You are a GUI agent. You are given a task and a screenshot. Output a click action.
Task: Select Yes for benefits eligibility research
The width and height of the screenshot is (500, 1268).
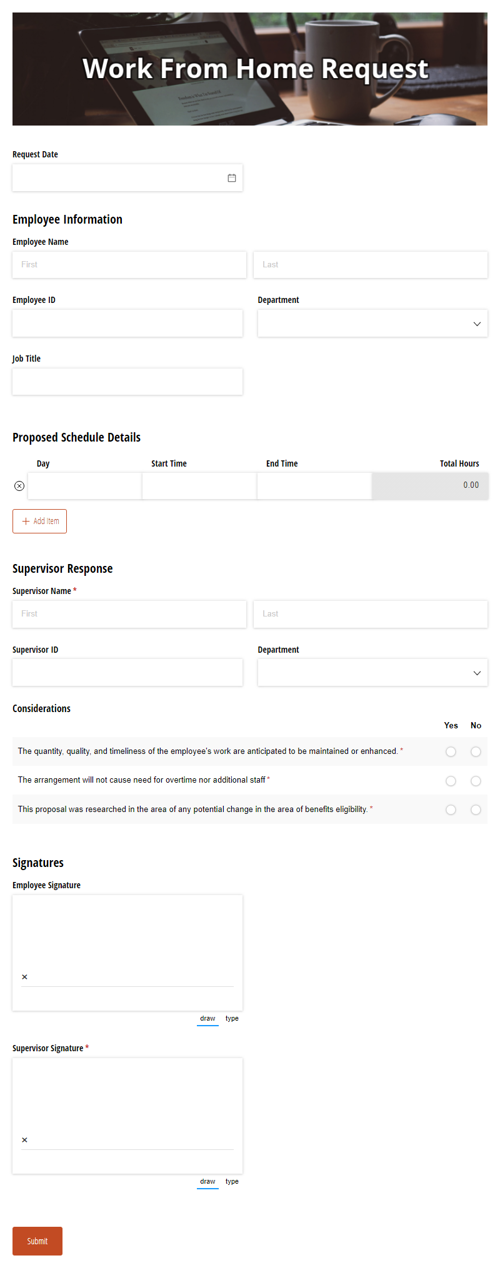(451, 809)
